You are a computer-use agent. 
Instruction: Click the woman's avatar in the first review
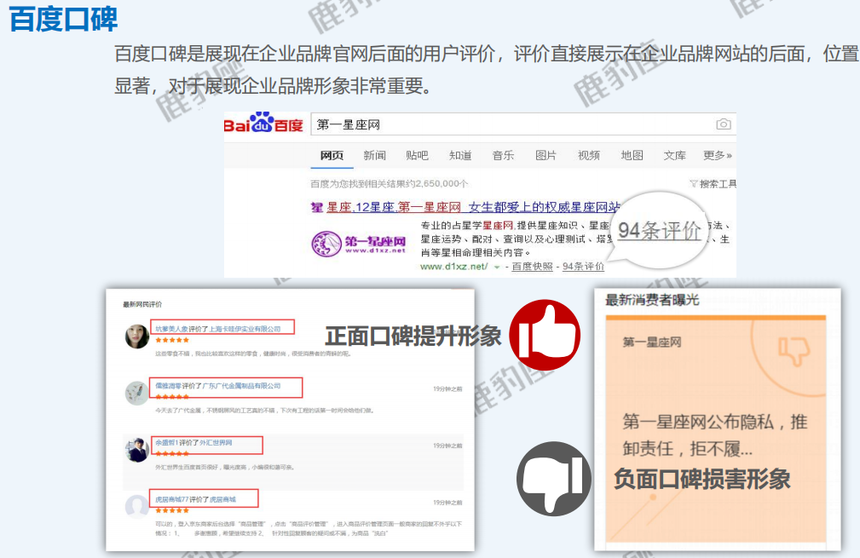pyautogui.click(x=137, y=336)
